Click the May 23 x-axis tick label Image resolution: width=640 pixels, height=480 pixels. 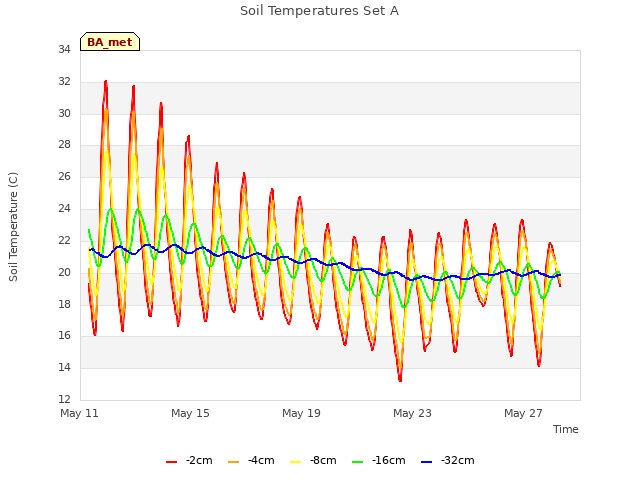click(412, 413)
